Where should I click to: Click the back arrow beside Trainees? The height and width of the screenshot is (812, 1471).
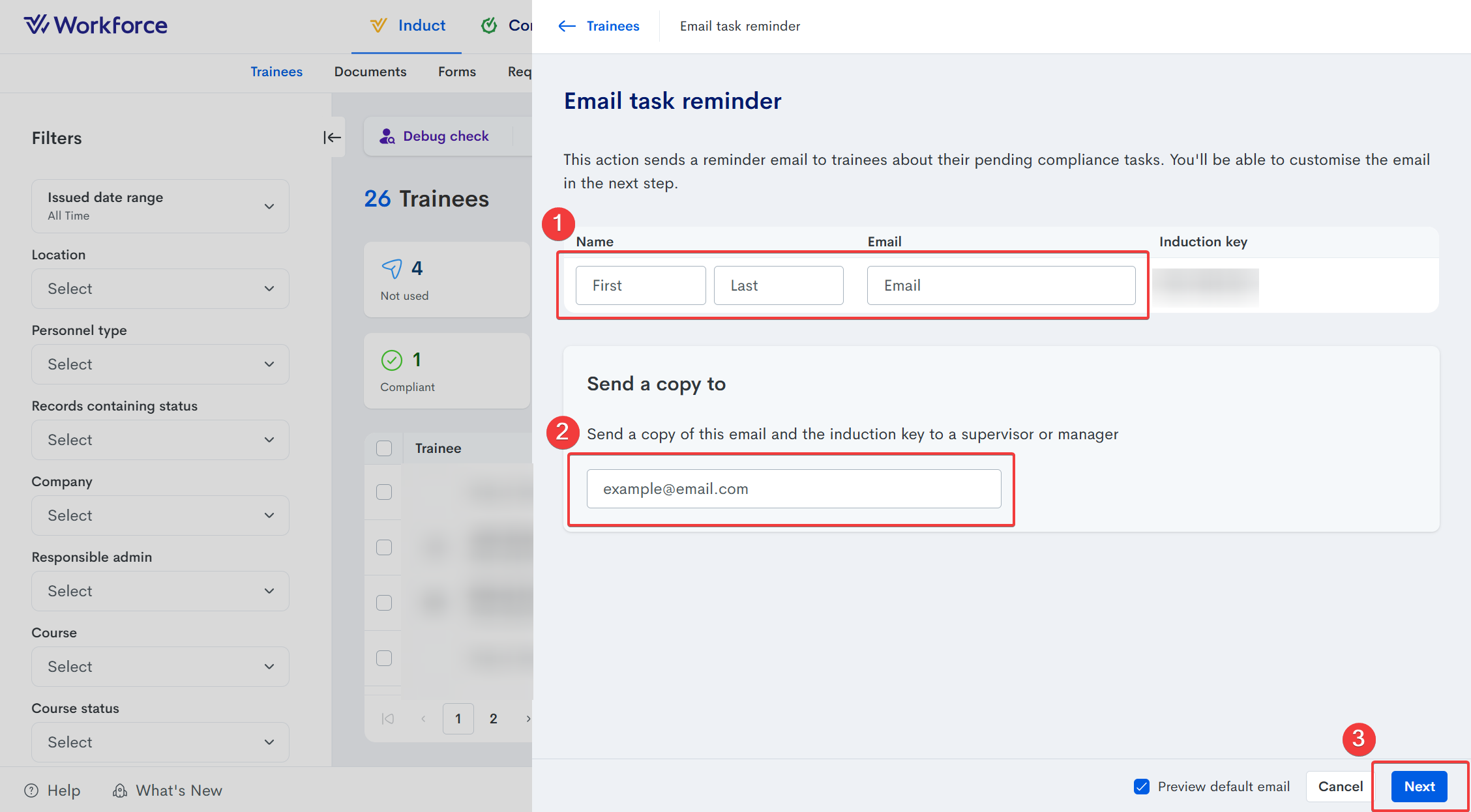coord(567,26)
